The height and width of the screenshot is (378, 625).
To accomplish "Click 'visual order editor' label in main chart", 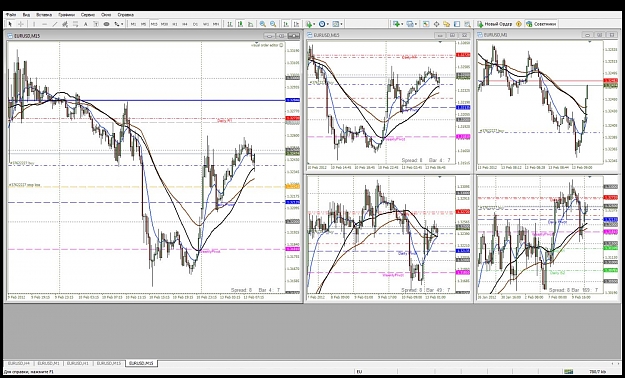I will [x=267, y=45].
